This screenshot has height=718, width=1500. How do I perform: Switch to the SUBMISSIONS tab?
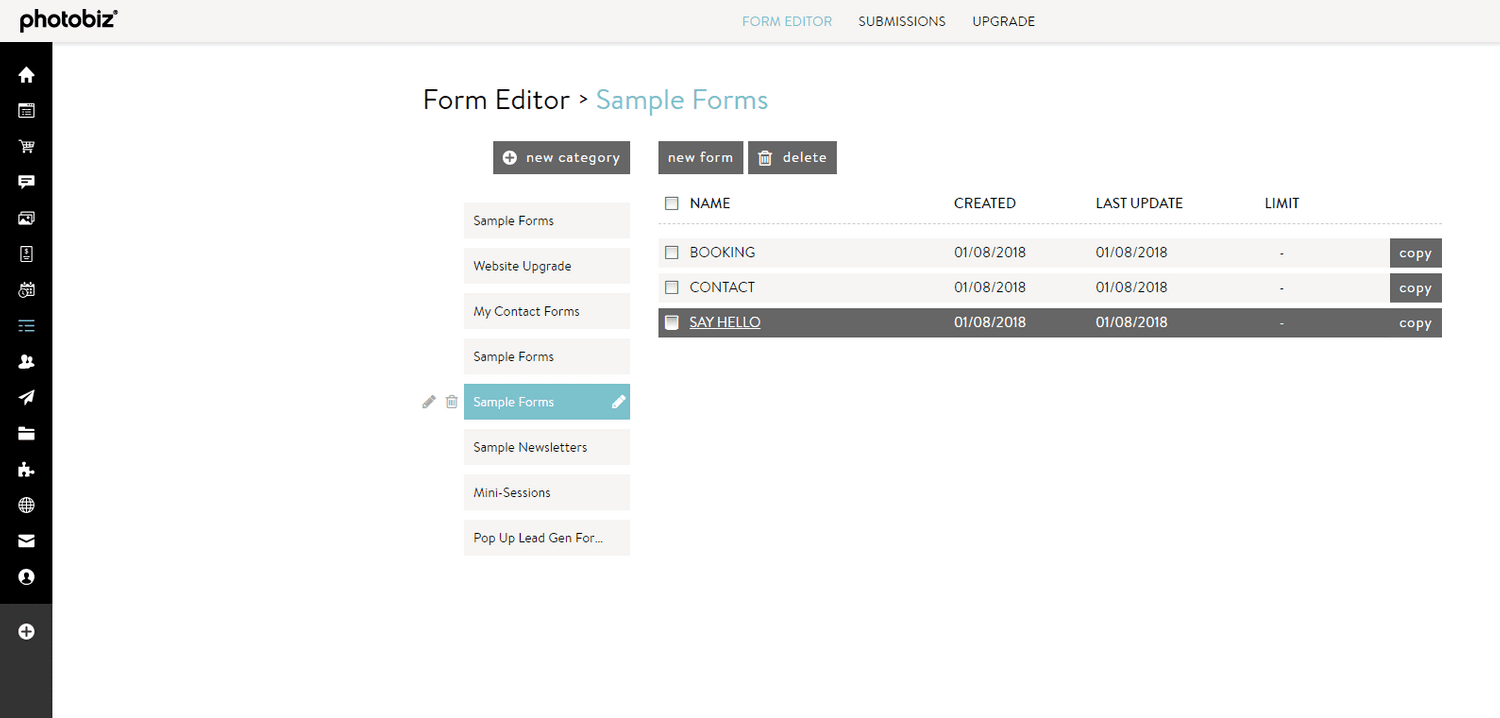[x=901, y=21]
